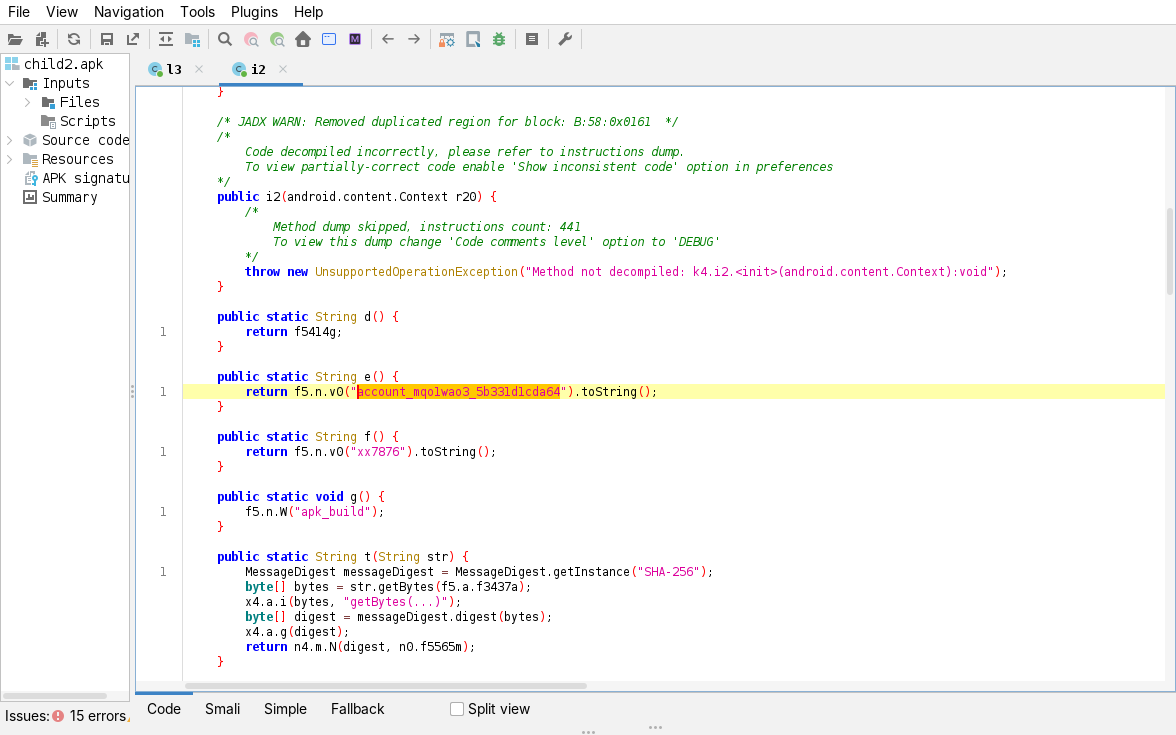Viewport: 1176px width, 735px height.
Task: Open the Tools menu
Action: pos(197,12)
